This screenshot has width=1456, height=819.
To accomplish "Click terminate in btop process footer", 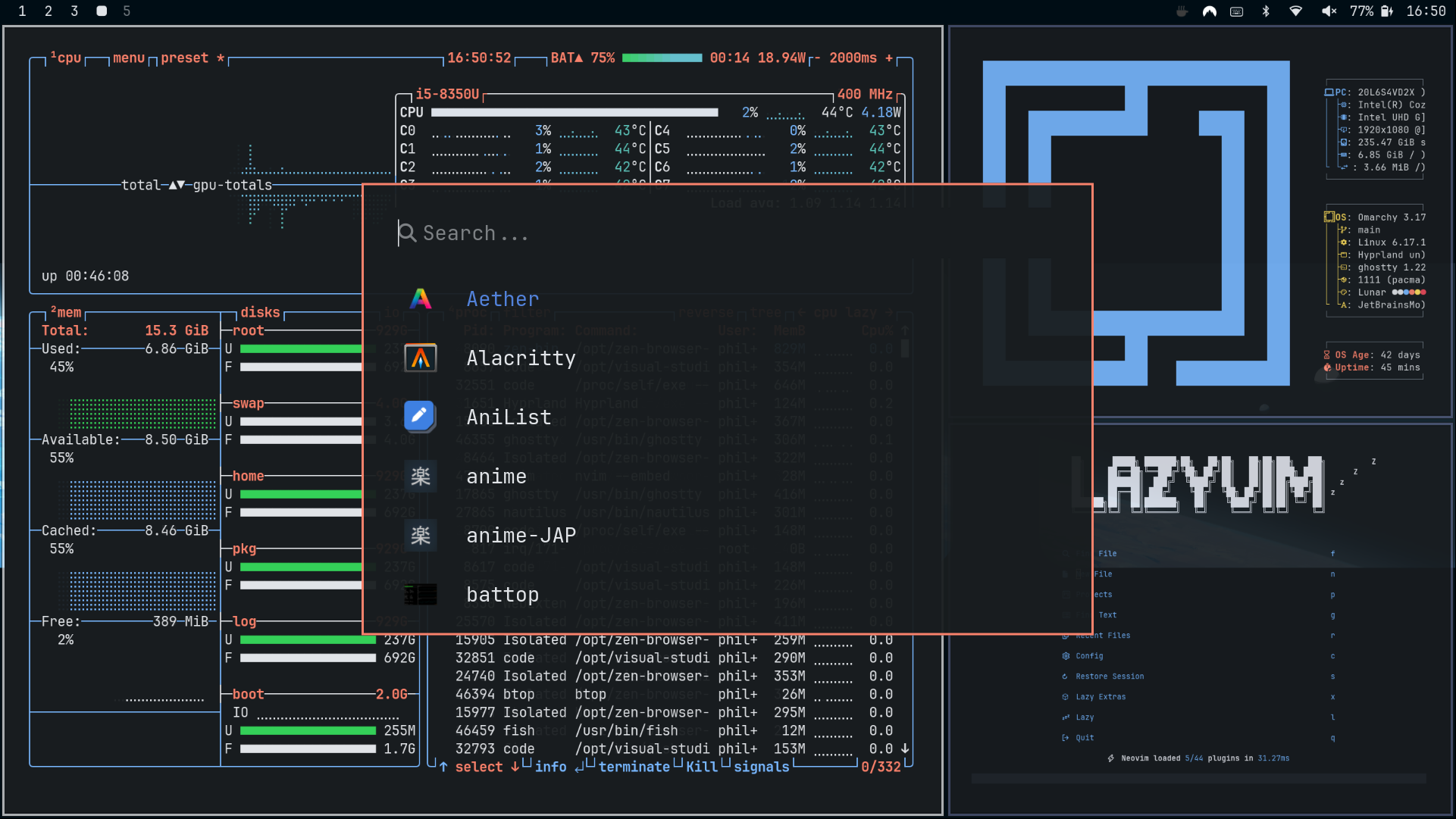I will click(x=634, y=767).
